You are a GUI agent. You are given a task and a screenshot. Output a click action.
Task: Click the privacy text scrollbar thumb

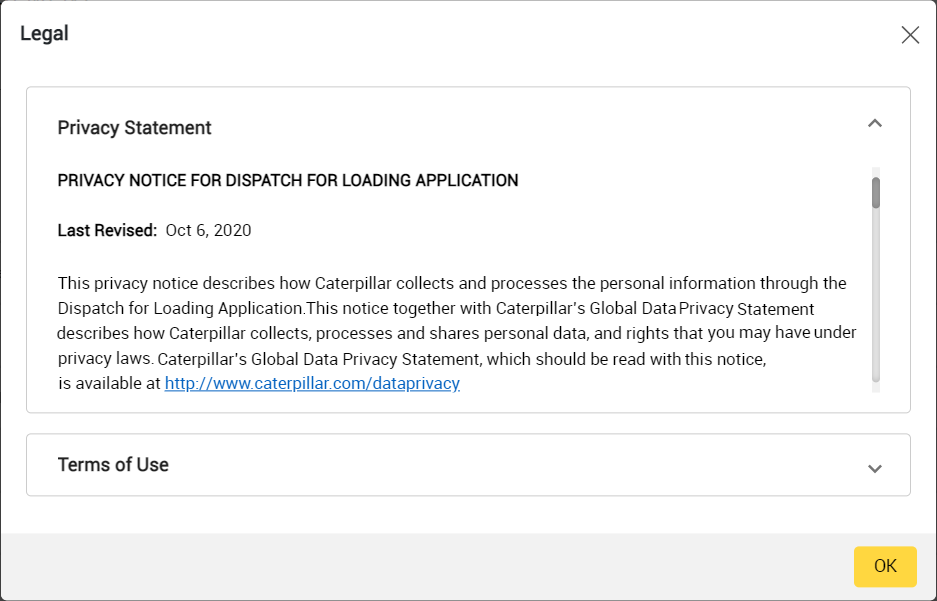tap(876, 192)
